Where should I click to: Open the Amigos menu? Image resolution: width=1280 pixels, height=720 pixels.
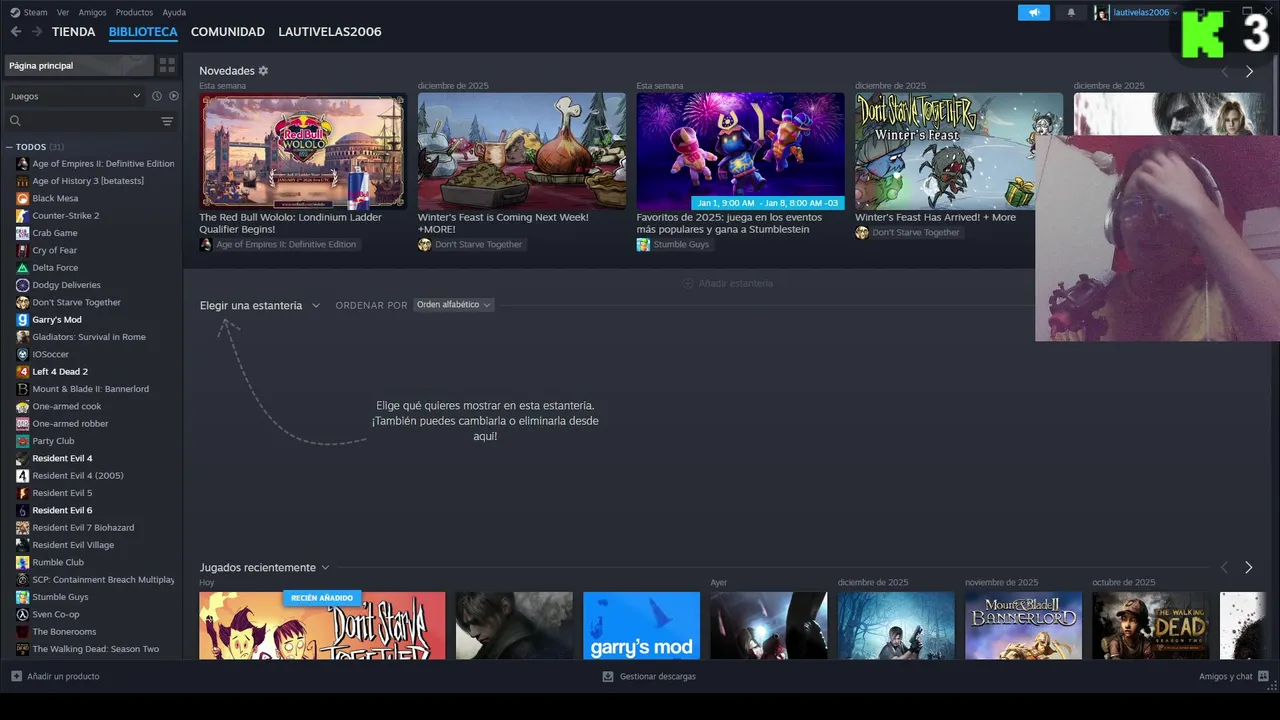pos(92,12)
